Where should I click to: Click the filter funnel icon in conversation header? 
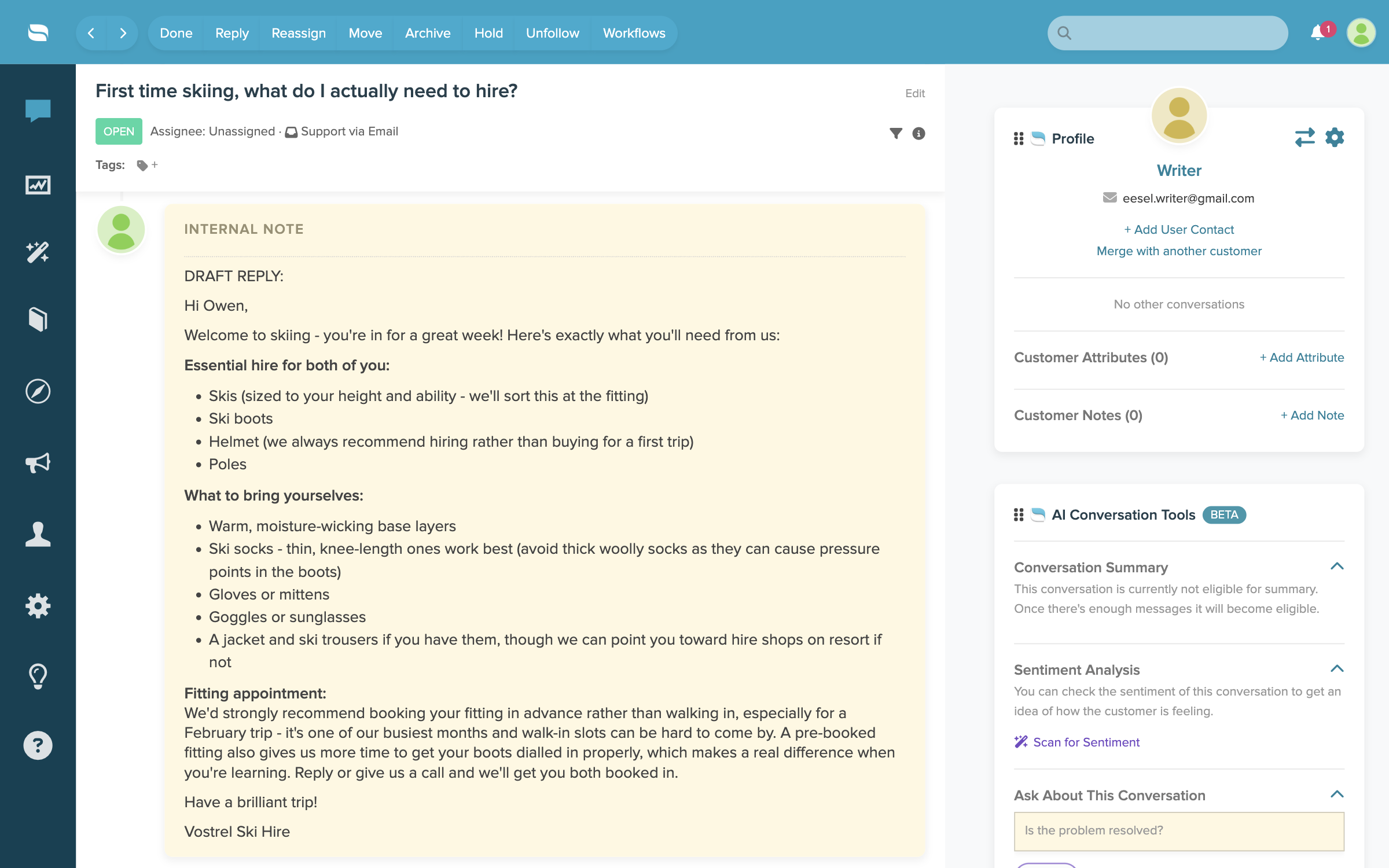pyautogui.click(x=895, y=134)
